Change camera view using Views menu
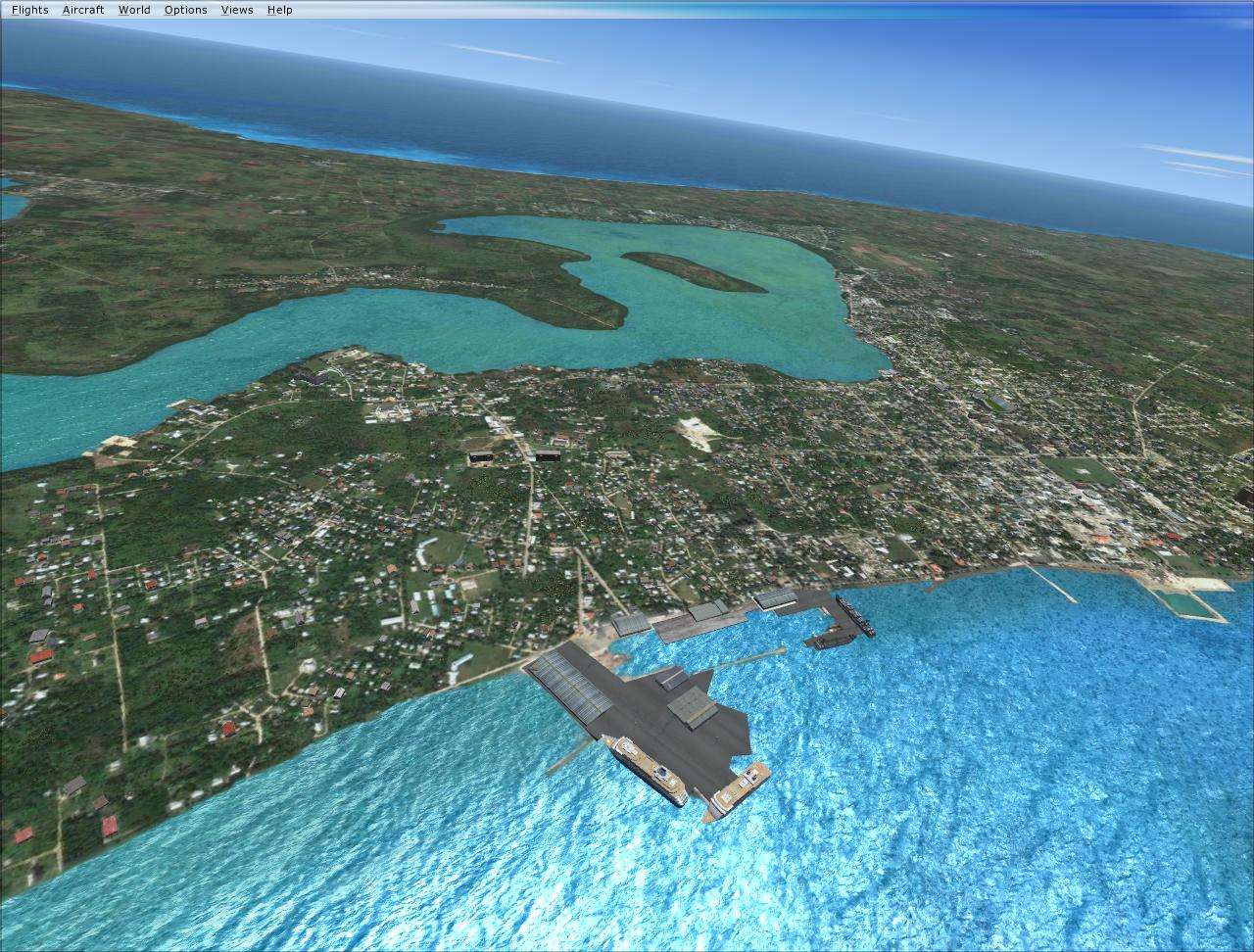 235,9
